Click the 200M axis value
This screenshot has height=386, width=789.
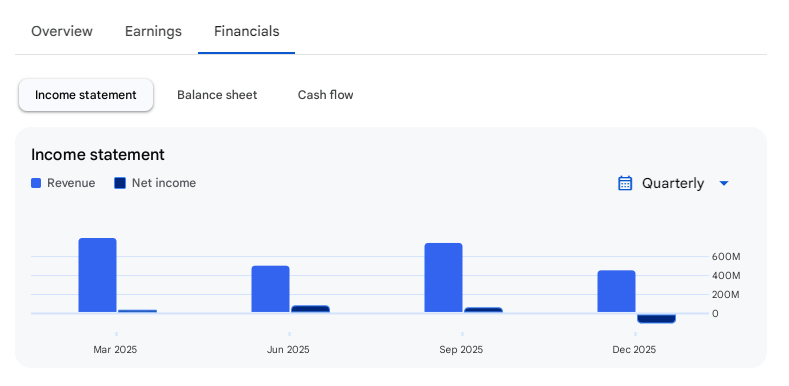(x=726, y=294)
